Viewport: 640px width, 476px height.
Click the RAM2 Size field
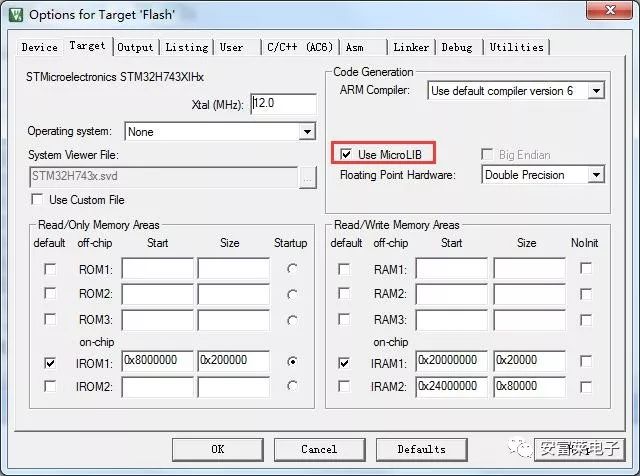(529, 294)
